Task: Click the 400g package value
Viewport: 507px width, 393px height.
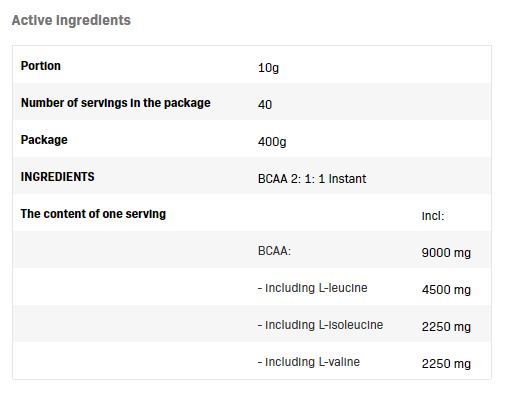Action: click(272, 142)
